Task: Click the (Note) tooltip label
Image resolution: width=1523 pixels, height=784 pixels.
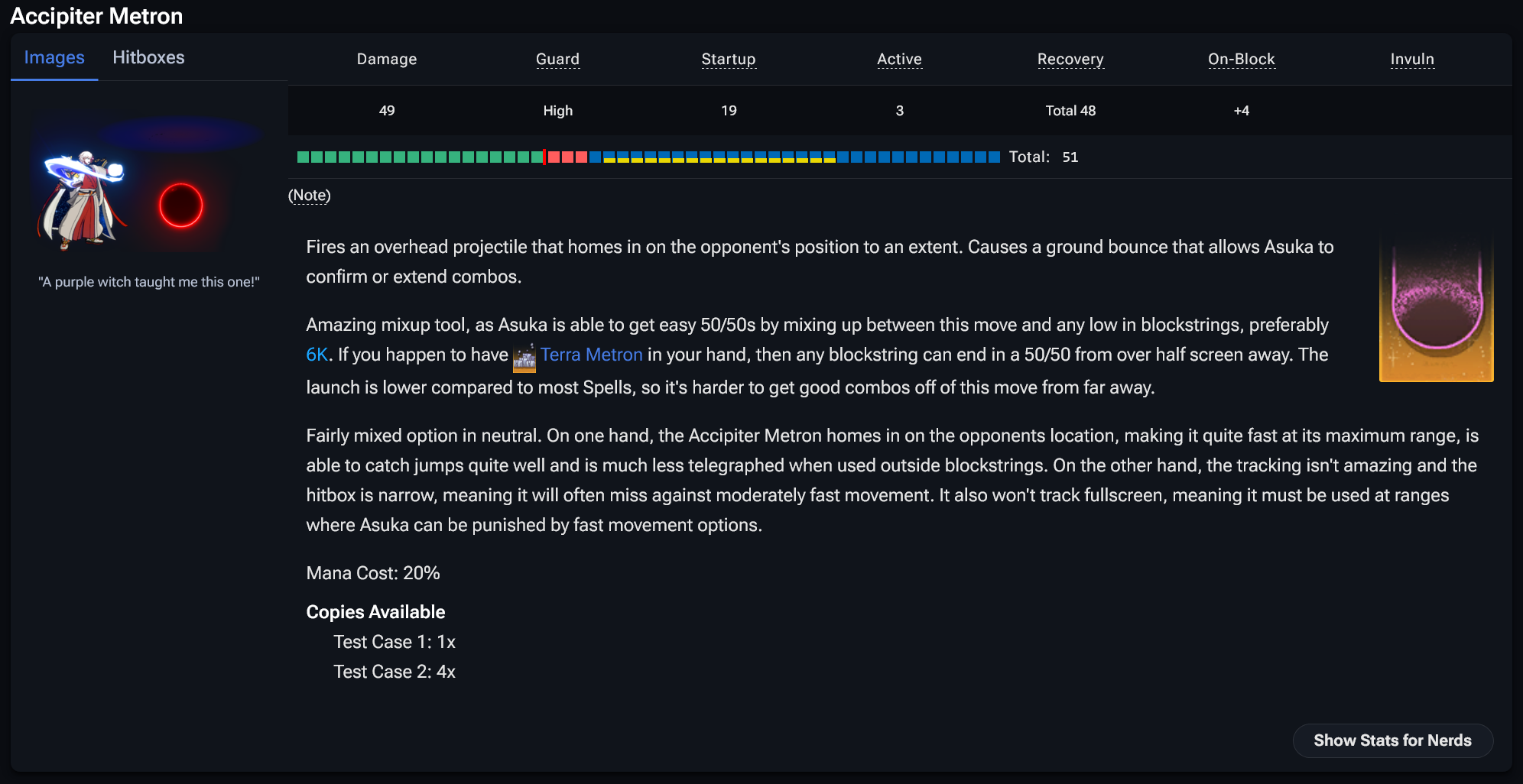Action: (x=310, y=196)
